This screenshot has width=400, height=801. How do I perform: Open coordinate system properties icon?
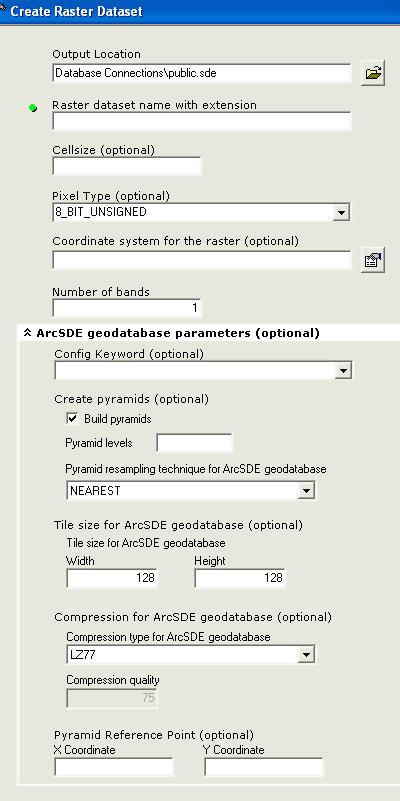point(373,261)
